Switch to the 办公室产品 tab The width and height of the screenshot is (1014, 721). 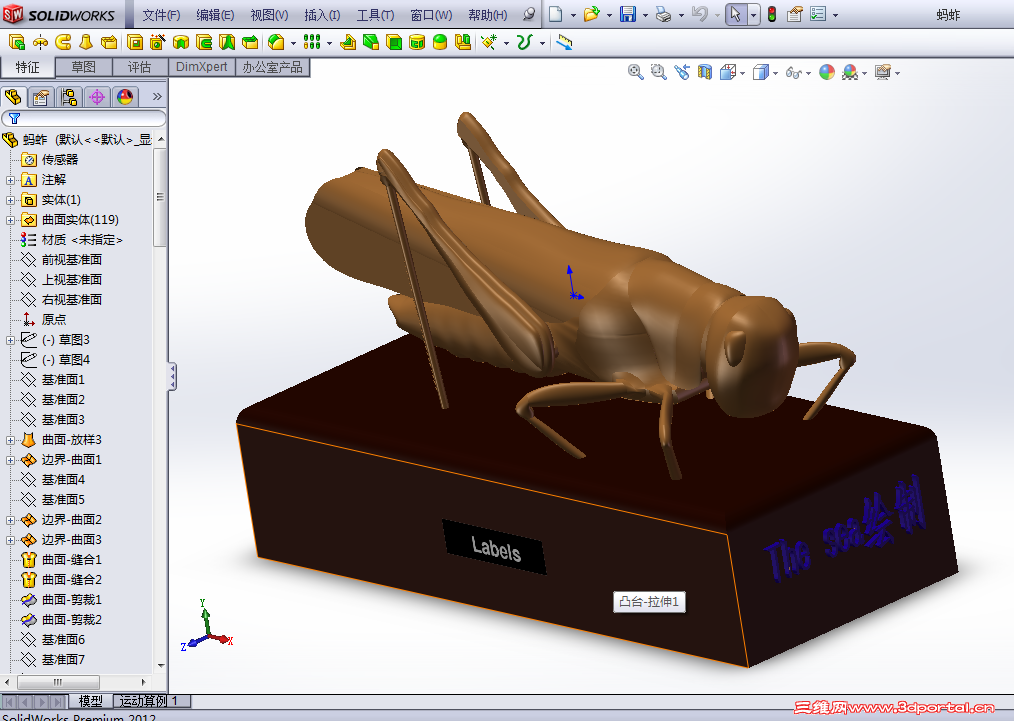[x=272, y=67]
